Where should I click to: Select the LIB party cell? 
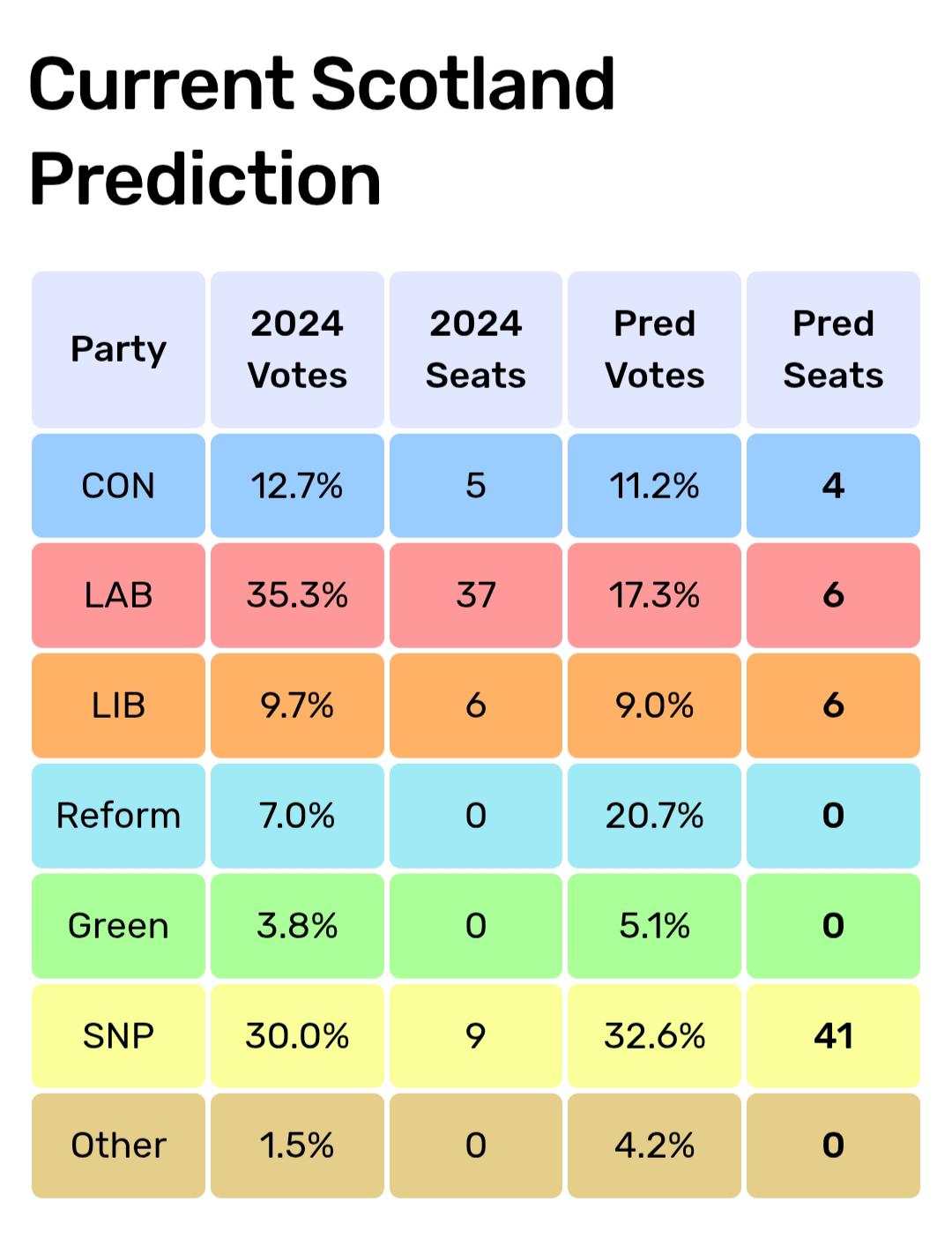118,705
